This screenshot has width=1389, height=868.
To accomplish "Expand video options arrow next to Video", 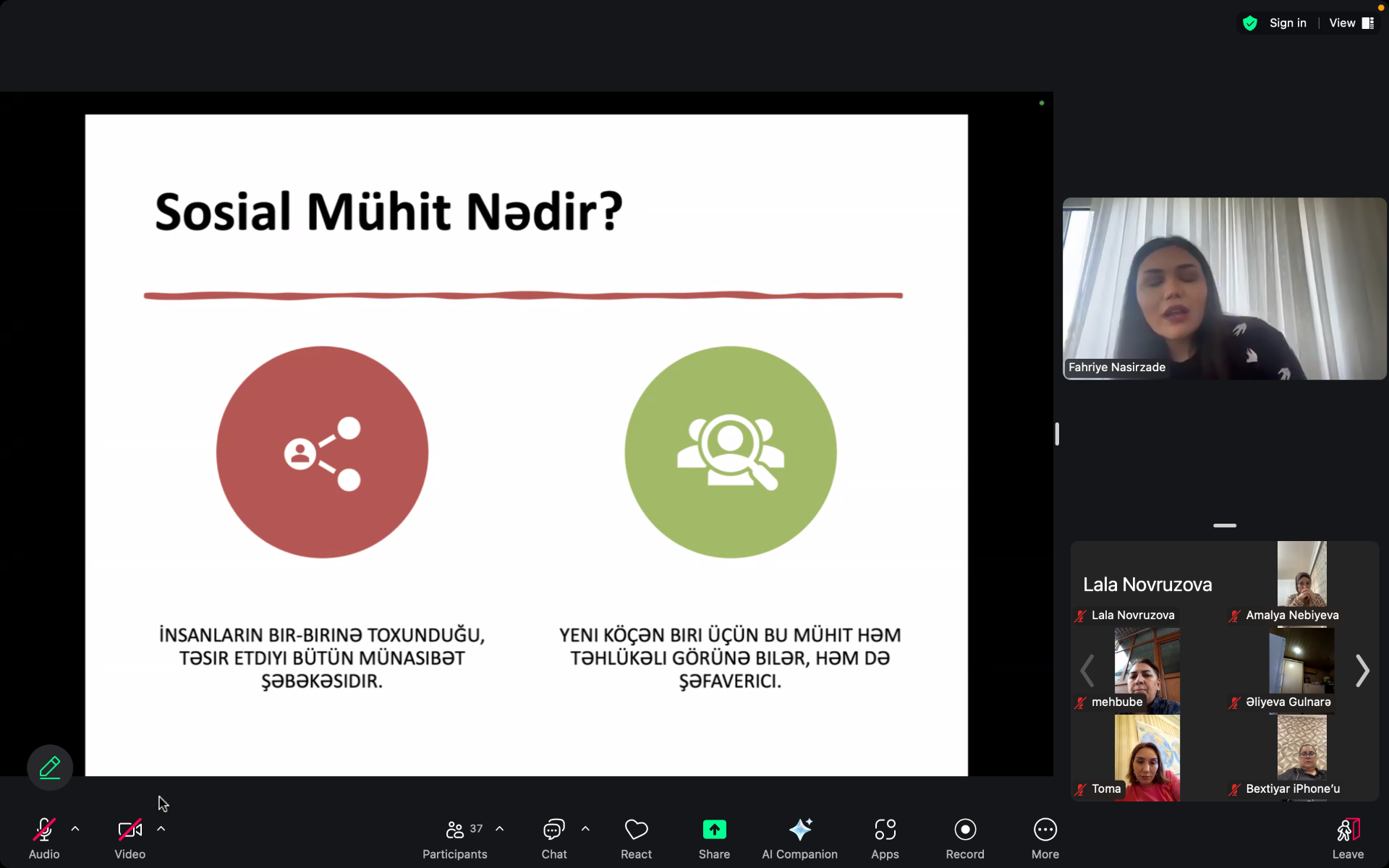I will 161,829.
